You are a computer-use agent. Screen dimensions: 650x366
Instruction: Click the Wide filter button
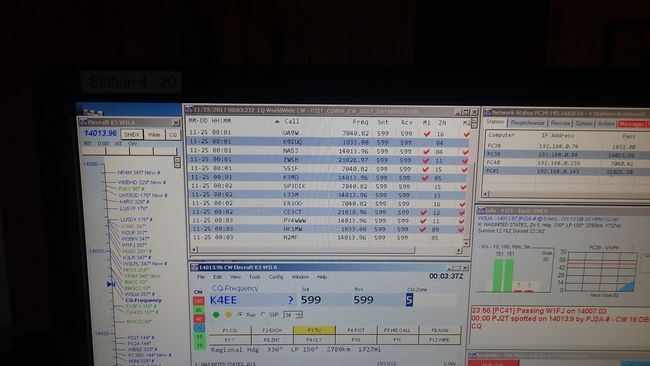click(154, 135)
